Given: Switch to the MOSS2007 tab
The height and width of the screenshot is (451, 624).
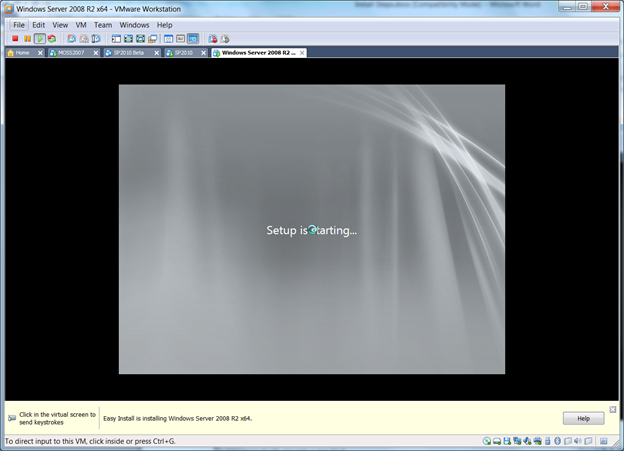Looking at the screenshot, I should click(x=70, y=53).
